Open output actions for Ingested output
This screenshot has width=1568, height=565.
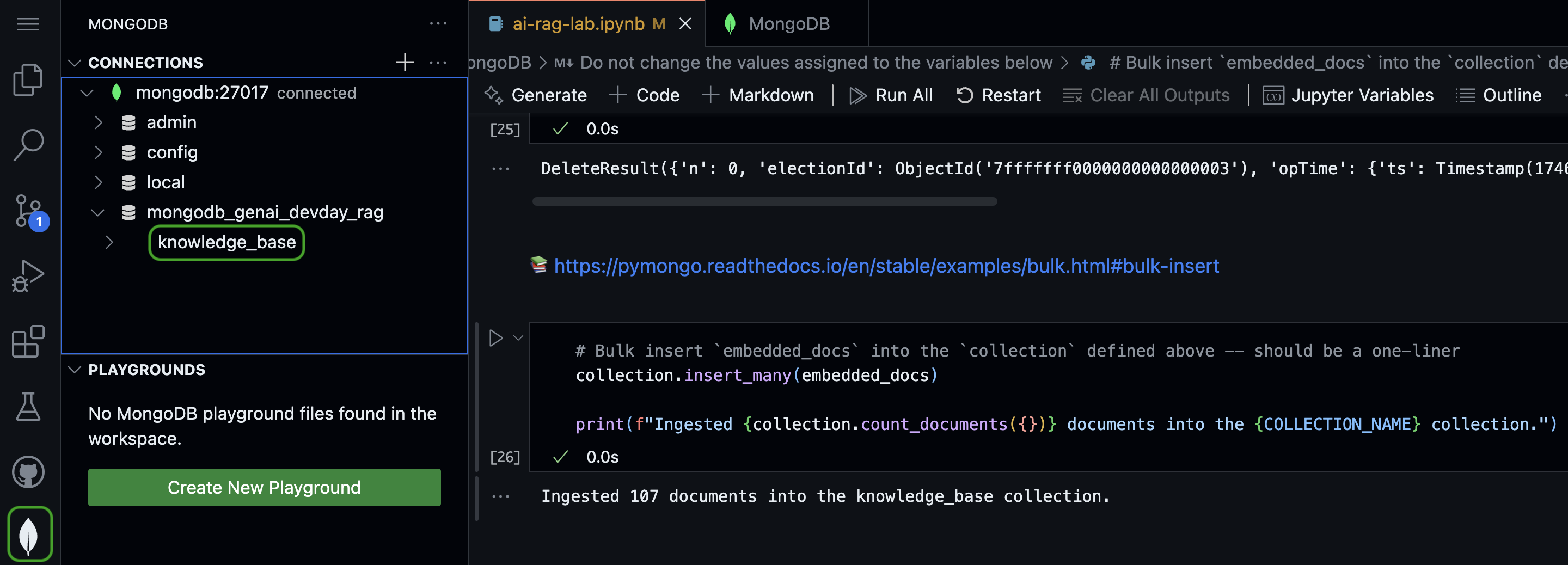pyautogui.click(x=500, y=496)
